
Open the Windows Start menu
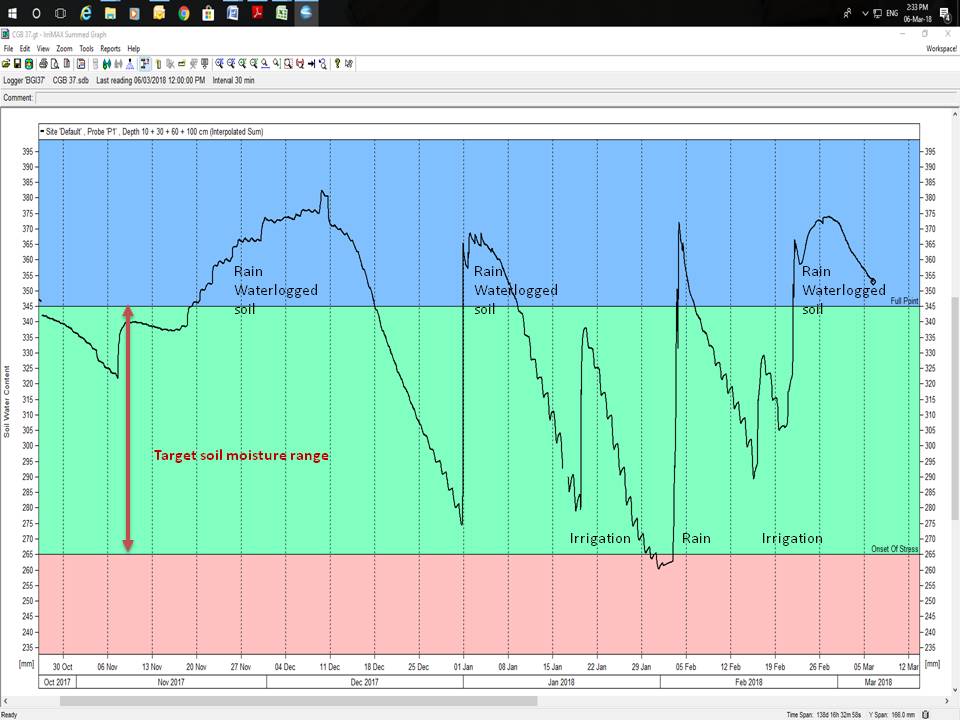click(x=11, y=14)
